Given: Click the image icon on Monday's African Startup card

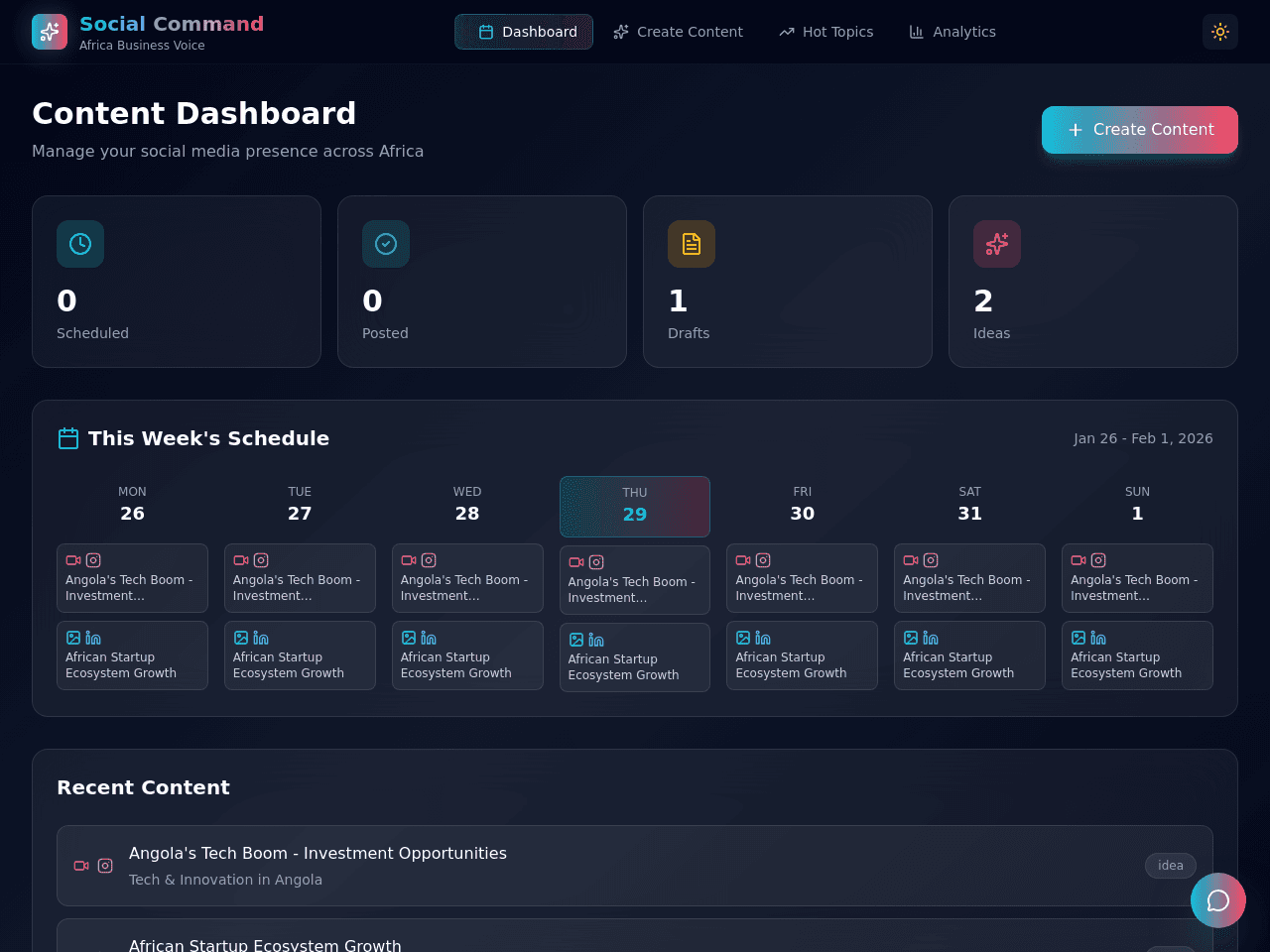Looking at the screenshot, I should (x=73, y=638).
